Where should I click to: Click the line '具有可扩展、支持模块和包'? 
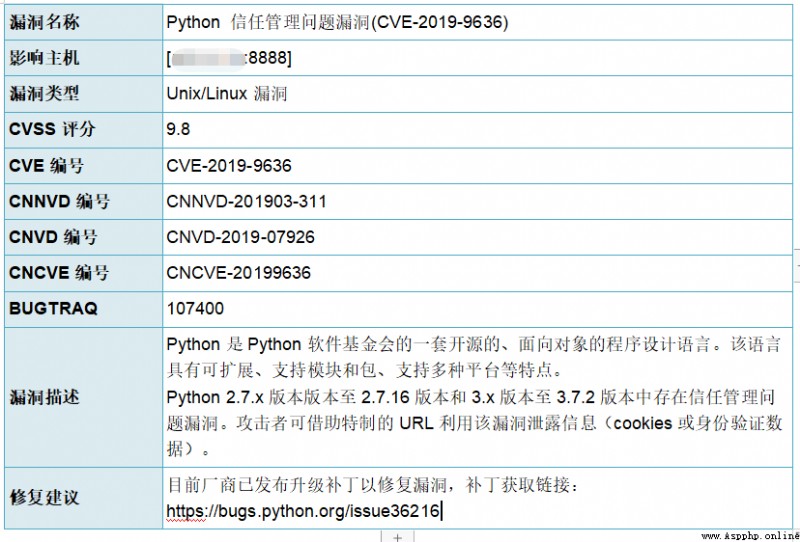(365, 371)
